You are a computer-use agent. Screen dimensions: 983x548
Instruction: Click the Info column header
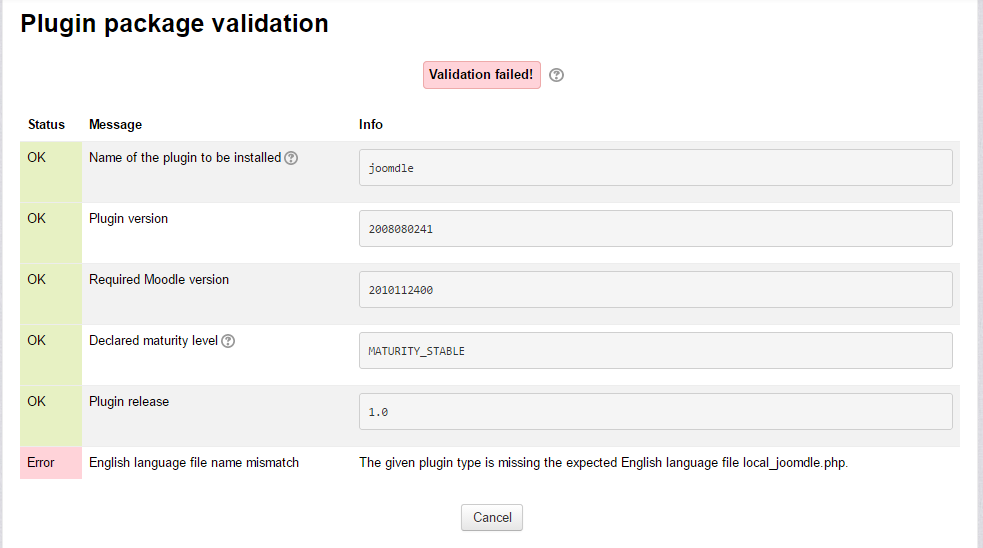pyautogui.click(x=371, y=125)
